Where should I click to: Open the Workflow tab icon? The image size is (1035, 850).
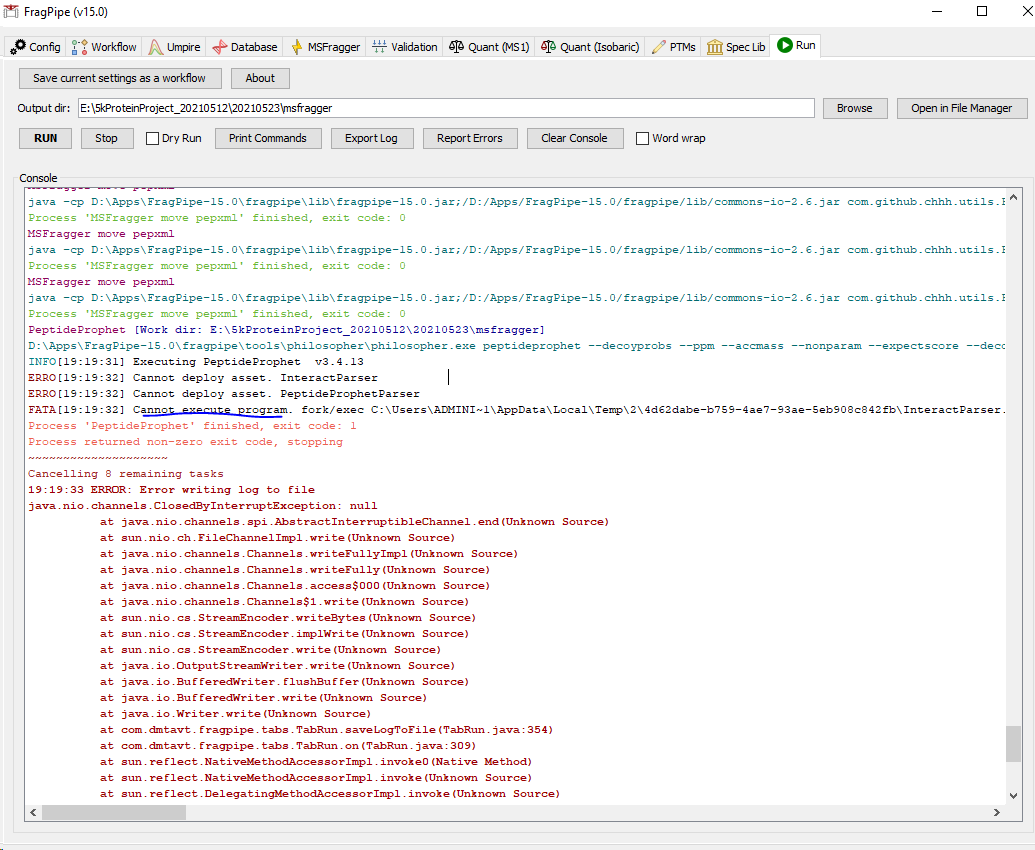coord(77,46)
